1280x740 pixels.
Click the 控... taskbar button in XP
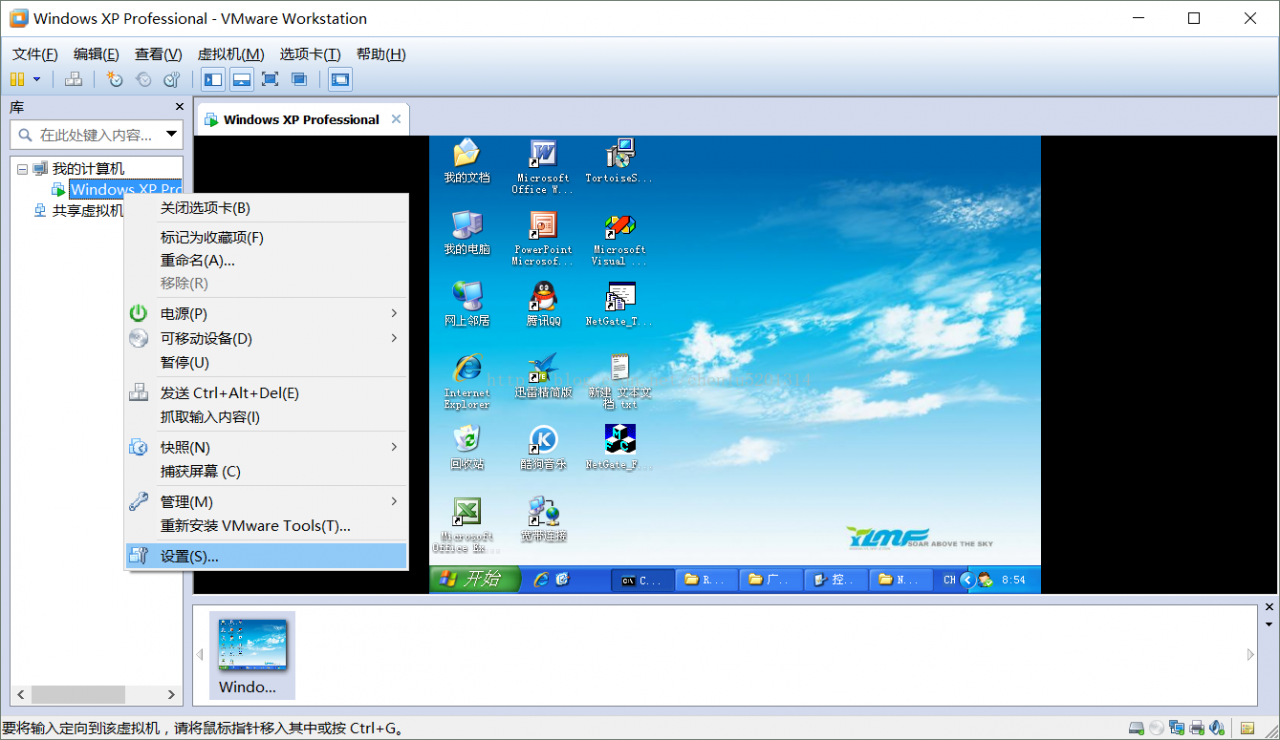click(836, 579)
